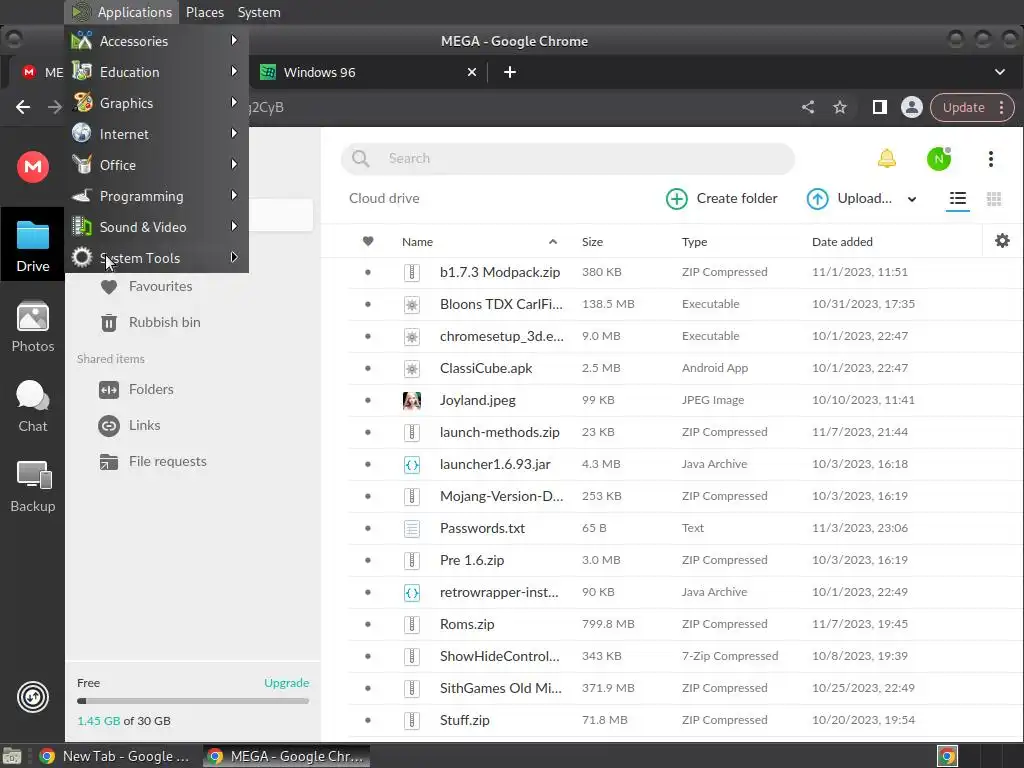Click the Upgrade link

click(x=286, y=682)
